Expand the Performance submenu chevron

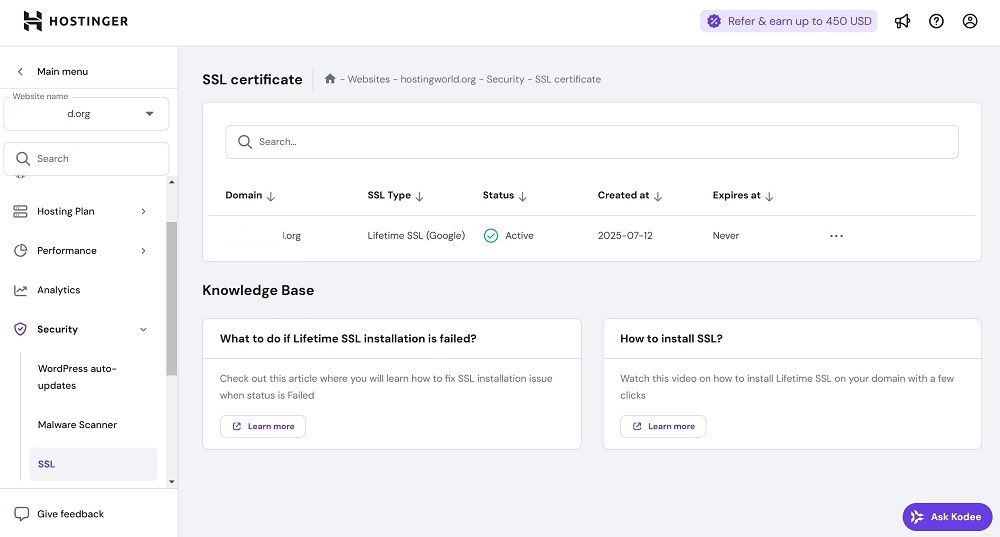(x=143, y=251)
